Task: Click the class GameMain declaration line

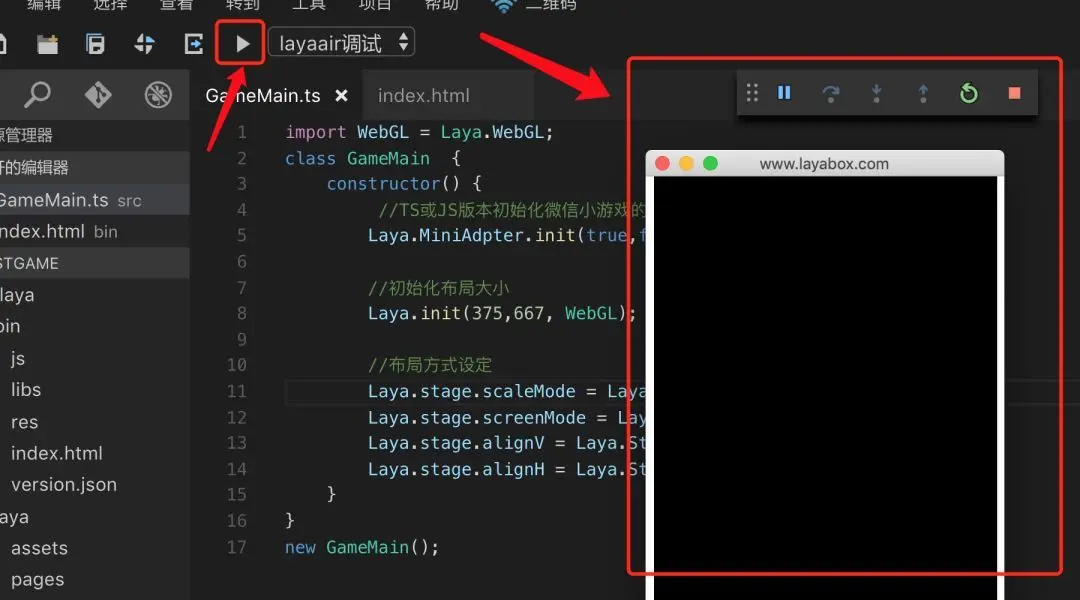Action: point(373,158)
